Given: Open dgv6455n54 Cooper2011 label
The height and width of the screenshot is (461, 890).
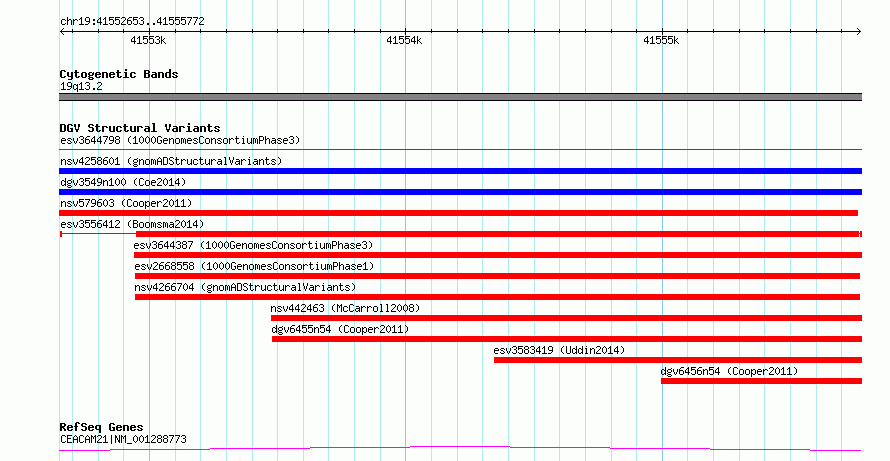Looking at the screenshot, I should pos(340,329).
